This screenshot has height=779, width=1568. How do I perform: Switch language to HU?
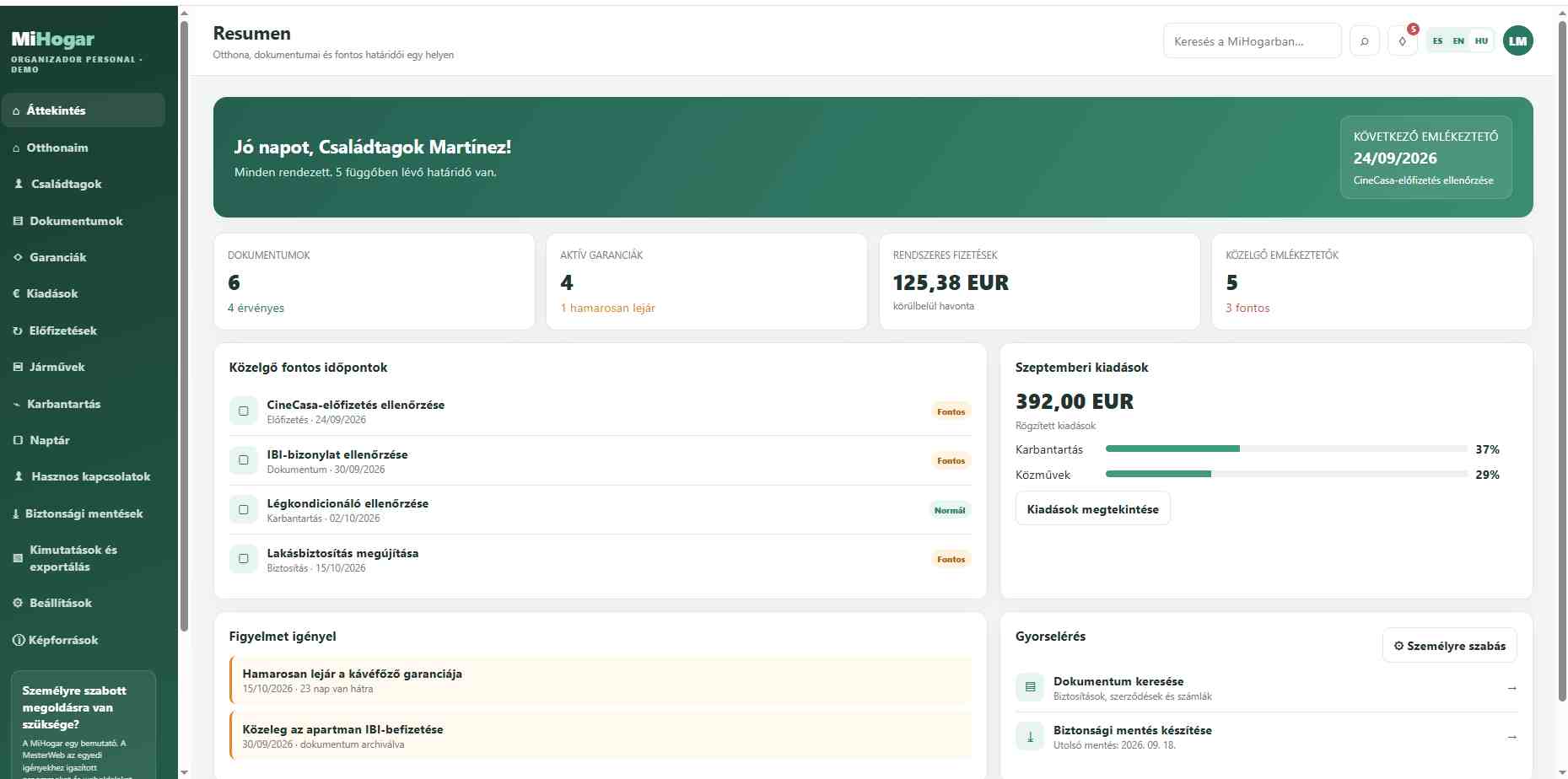click(1481, 40)
